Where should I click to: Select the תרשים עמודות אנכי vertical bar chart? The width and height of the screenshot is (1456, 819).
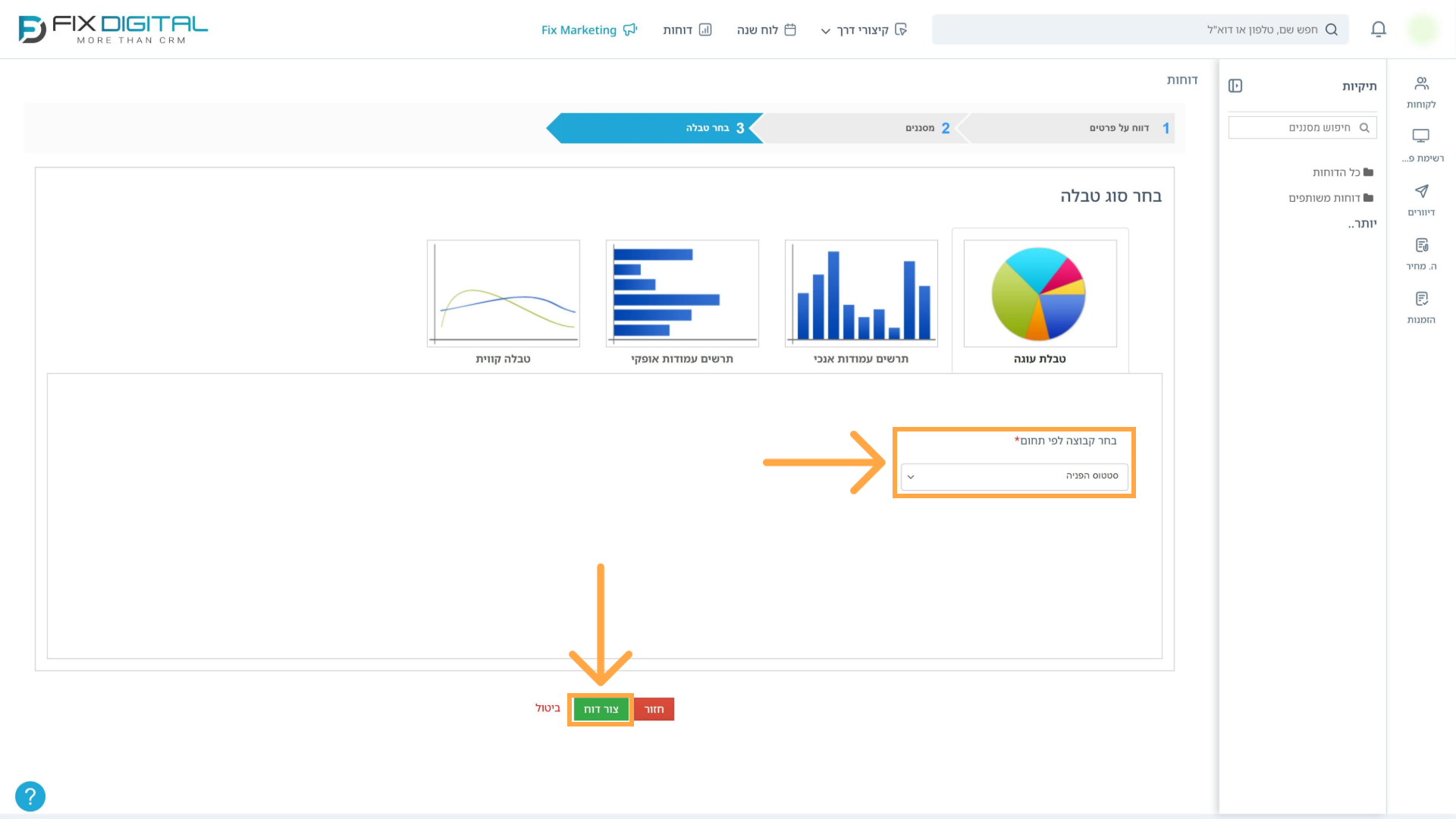tap(861, 293)
